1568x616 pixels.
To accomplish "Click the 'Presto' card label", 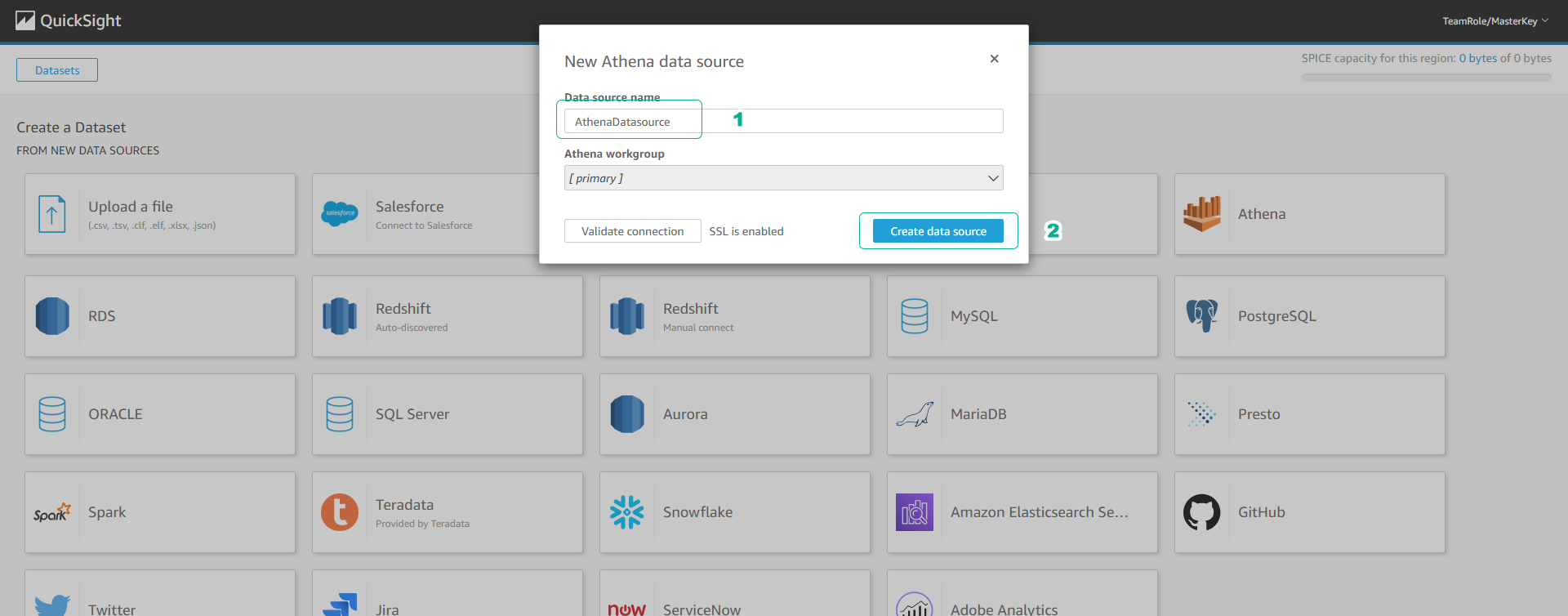I will coord(1259,414).
